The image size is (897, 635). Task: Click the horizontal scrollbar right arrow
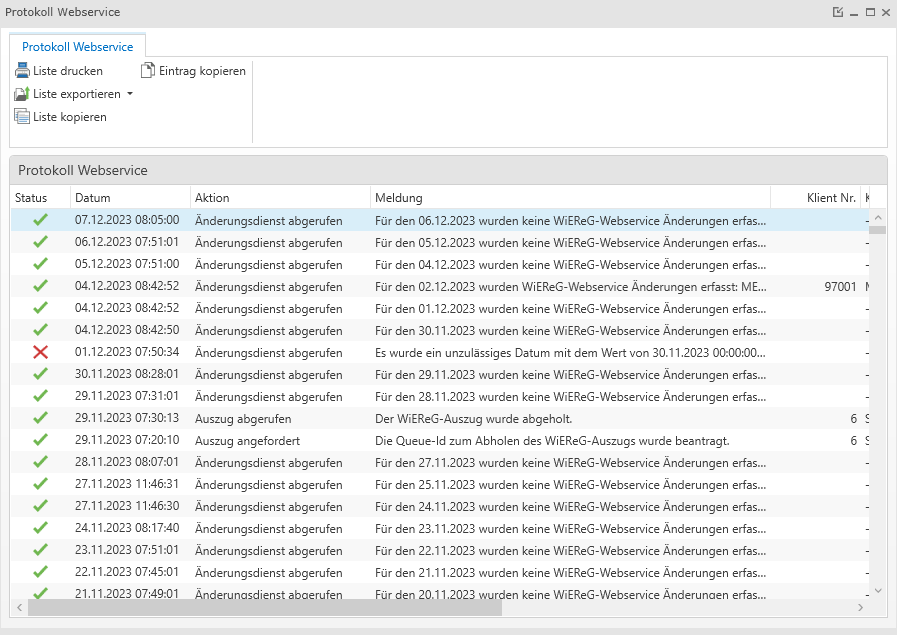[860, 608]
